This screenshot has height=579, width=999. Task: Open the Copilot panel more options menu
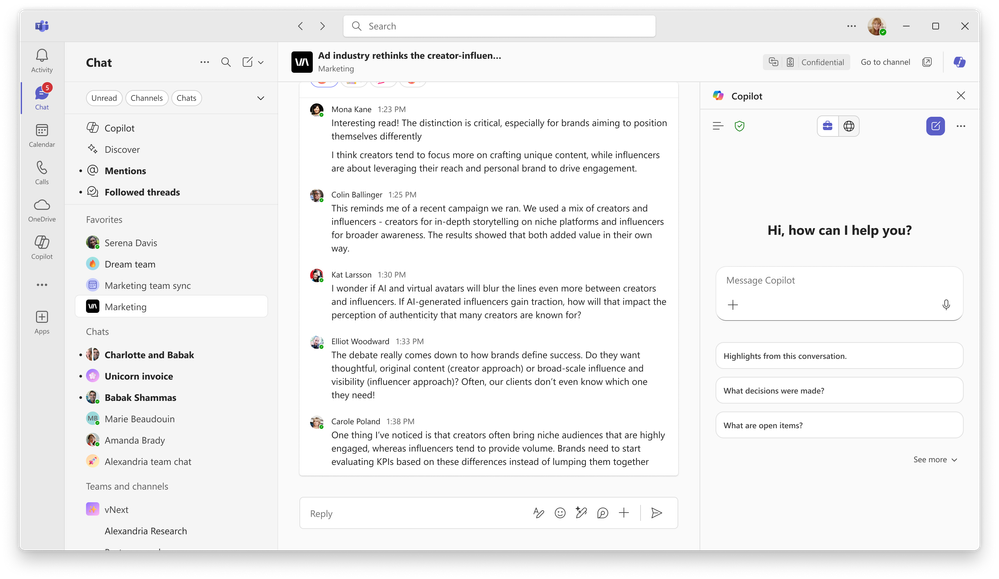point(961,125)
